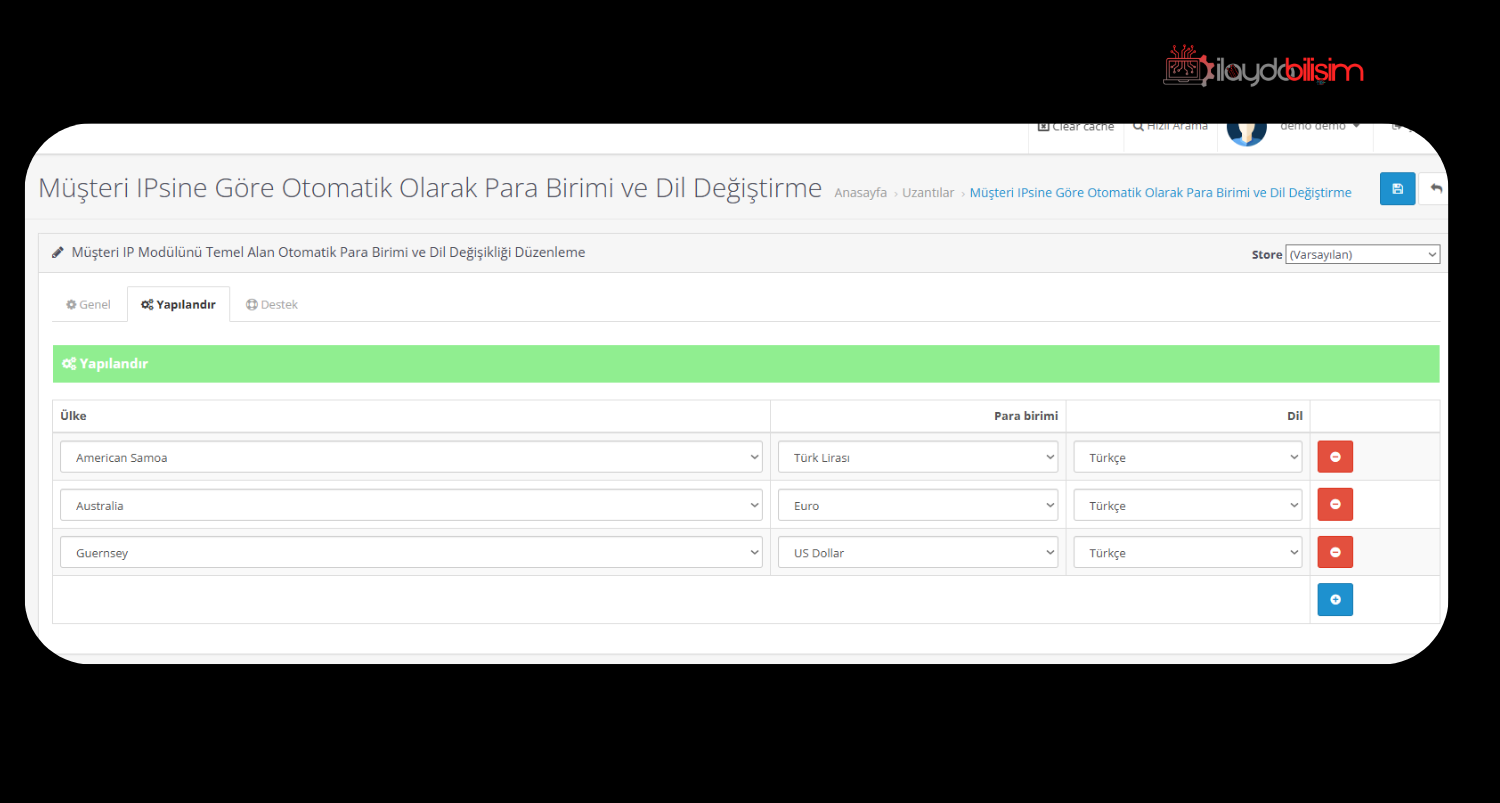This screenshot has height=803, width=1500.
Task: Open the US Dollar currency dropdown
Action: (x=918, y=552)
